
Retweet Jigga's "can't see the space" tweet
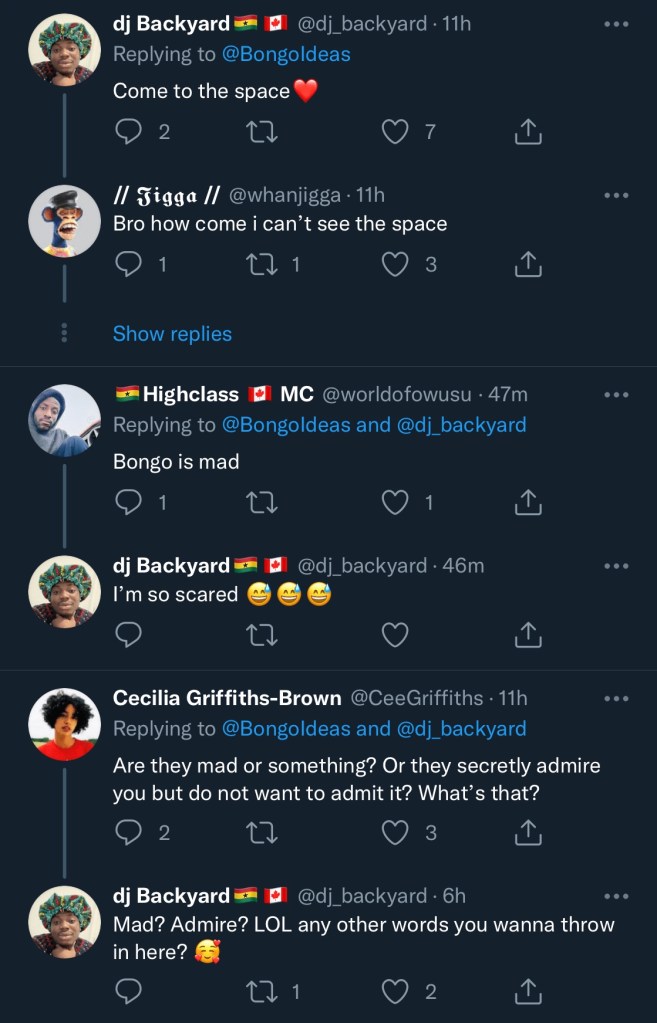point(261,264)
